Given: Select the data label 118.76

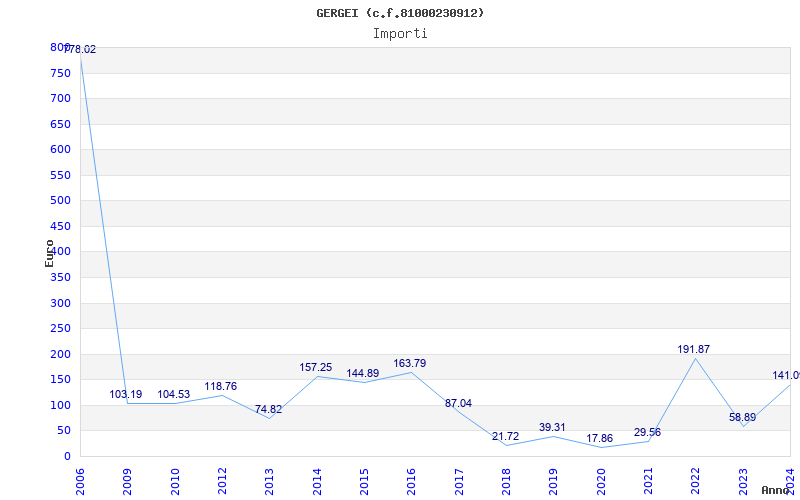Looking at the screenshot, I should [x=220, y=387].
